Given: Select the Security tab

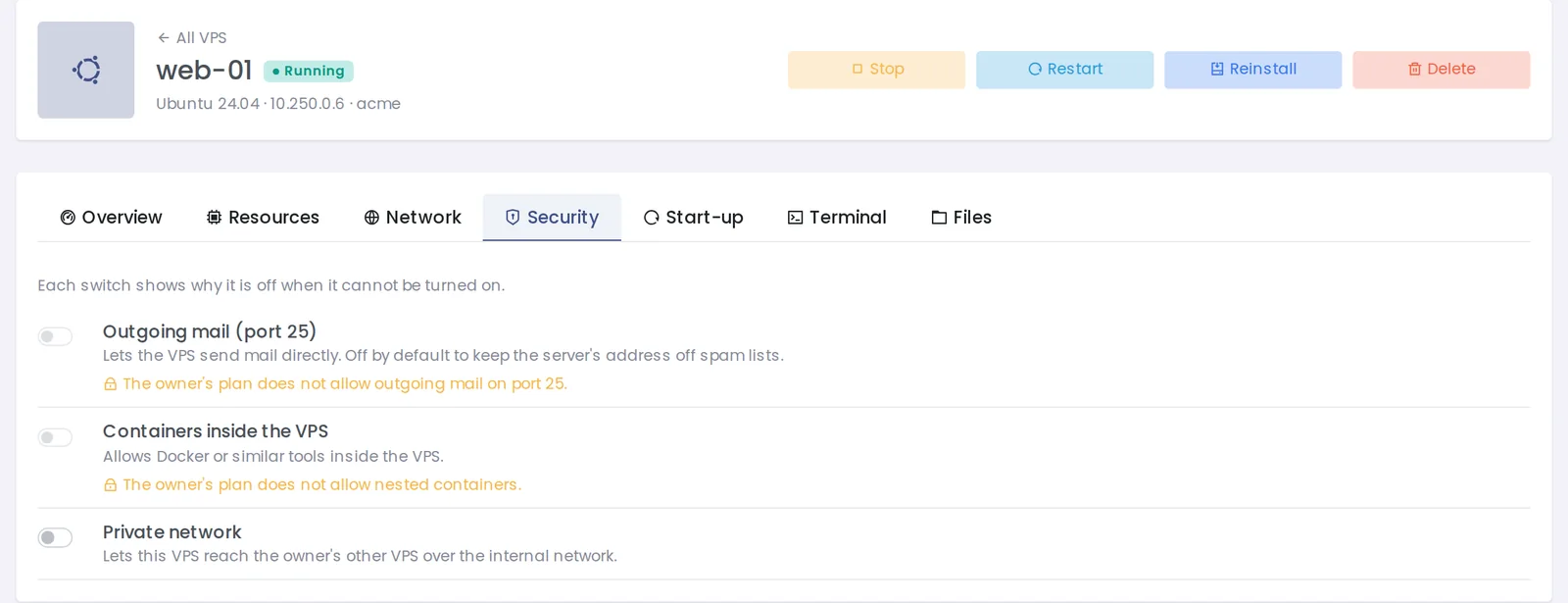Looking at the screenshot, I should point(552,218).
